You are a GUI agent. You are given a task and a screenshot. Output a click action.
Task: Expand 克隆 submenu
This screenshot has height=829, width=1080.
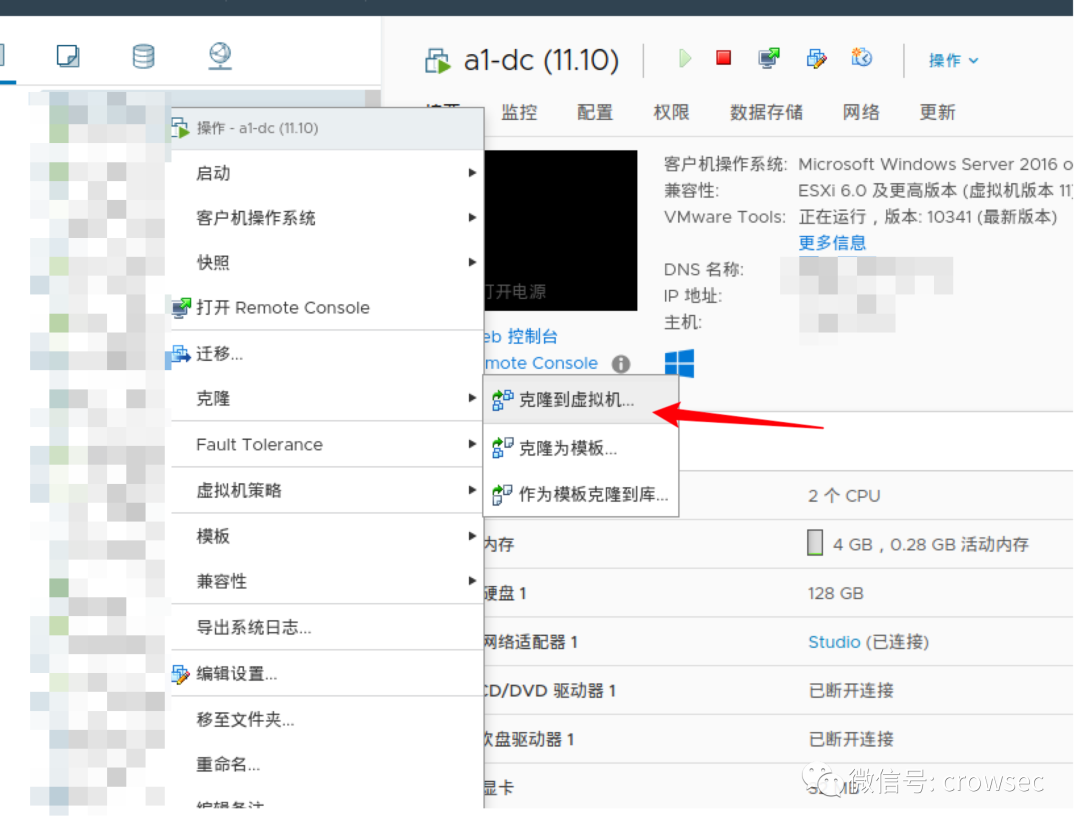pos(327,399)
